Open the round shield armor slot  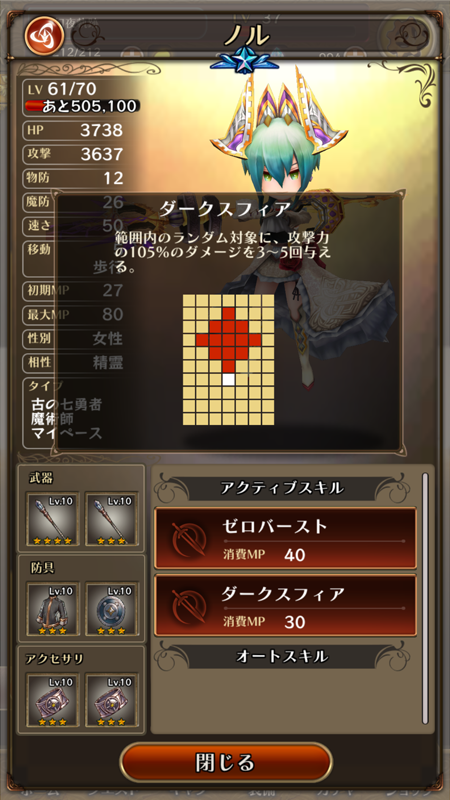click(x=112, y=609)
